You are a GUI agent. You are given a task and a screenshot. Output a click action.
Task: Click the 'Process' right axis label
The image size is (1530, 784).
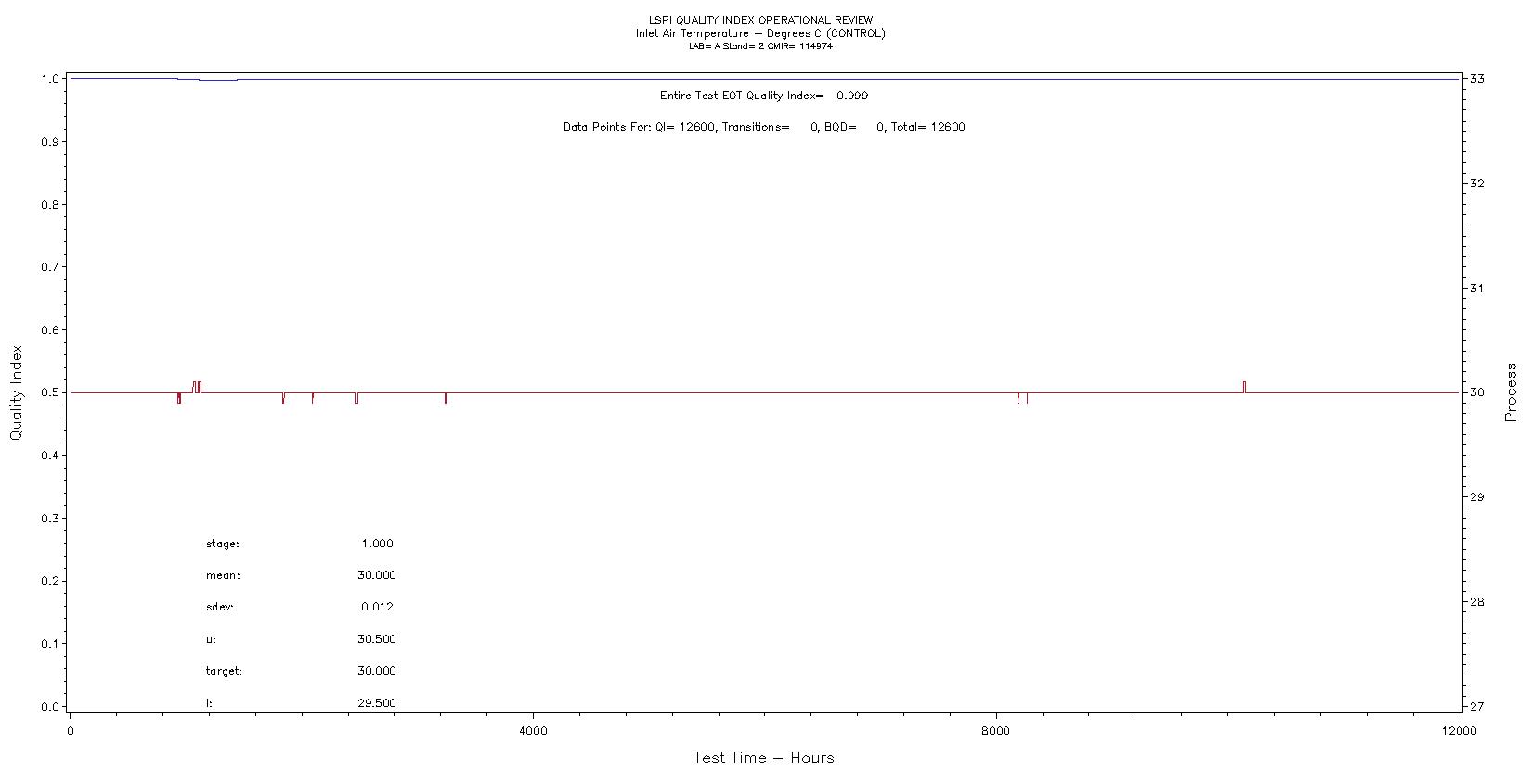point(1511,392)
